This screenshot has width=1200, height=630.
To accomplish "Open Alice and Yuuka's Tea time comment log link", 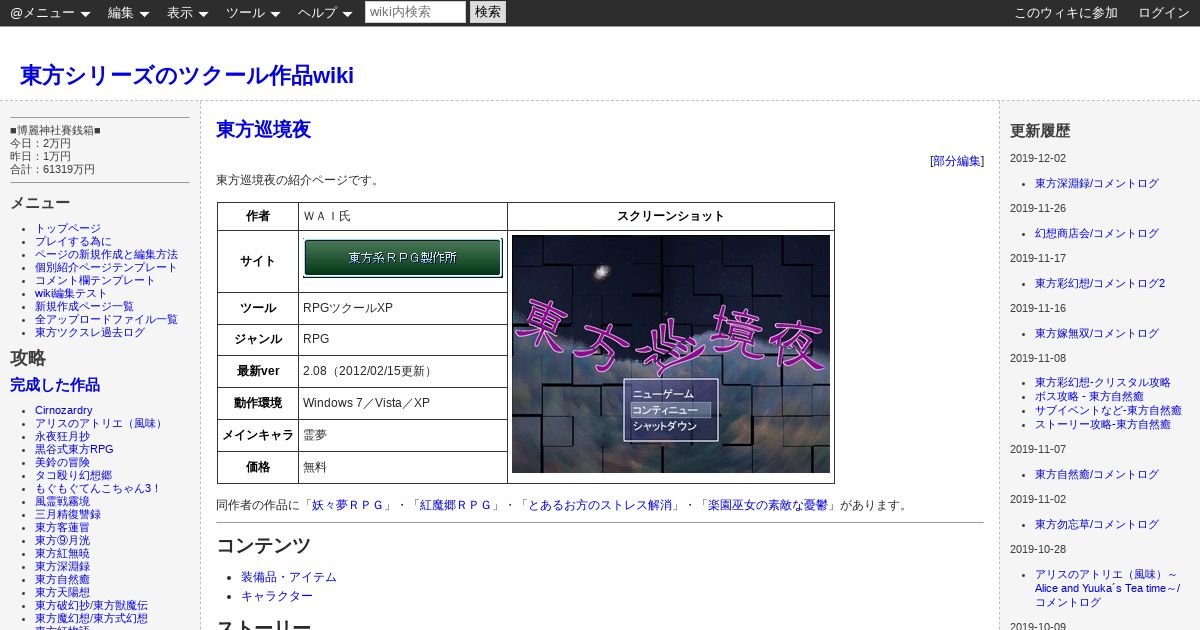I will click(1107, 588).
